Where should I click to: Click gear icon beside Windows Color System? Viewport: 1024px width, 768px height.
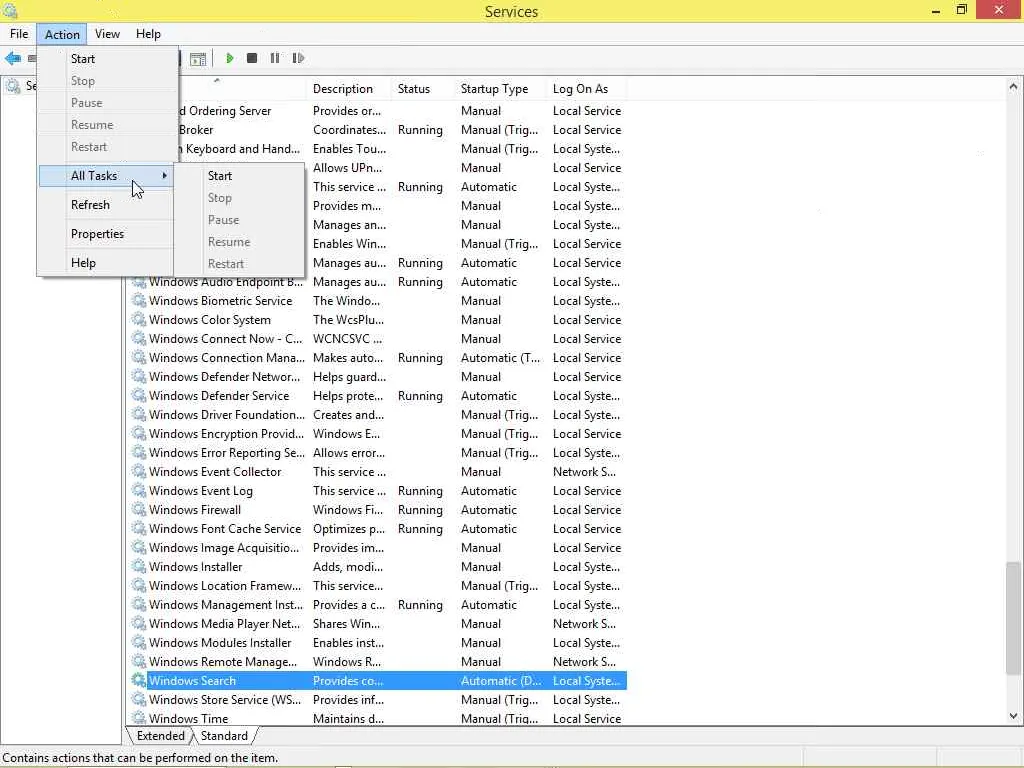138,320
